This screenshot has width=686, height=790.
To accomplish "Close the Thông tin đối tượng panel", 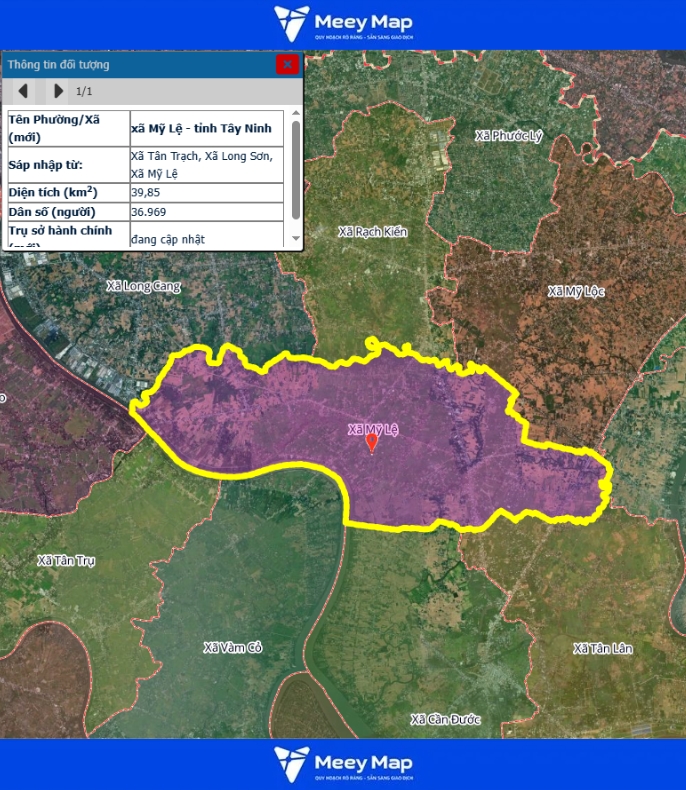I will click(287, 64).
